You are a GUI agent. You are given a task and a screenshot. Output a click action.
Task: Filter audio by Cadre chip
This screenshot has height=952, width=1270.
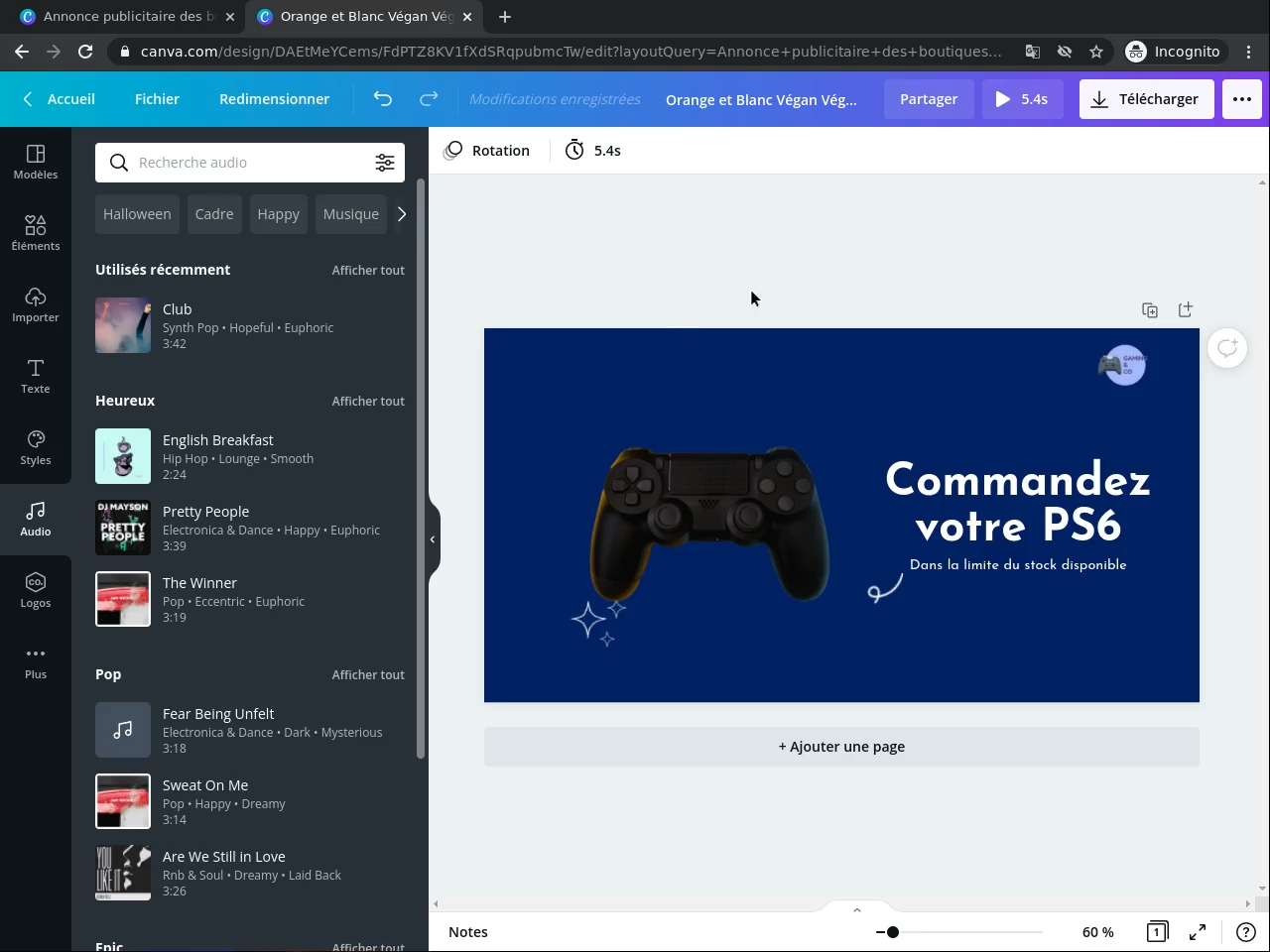pos(214,214)
